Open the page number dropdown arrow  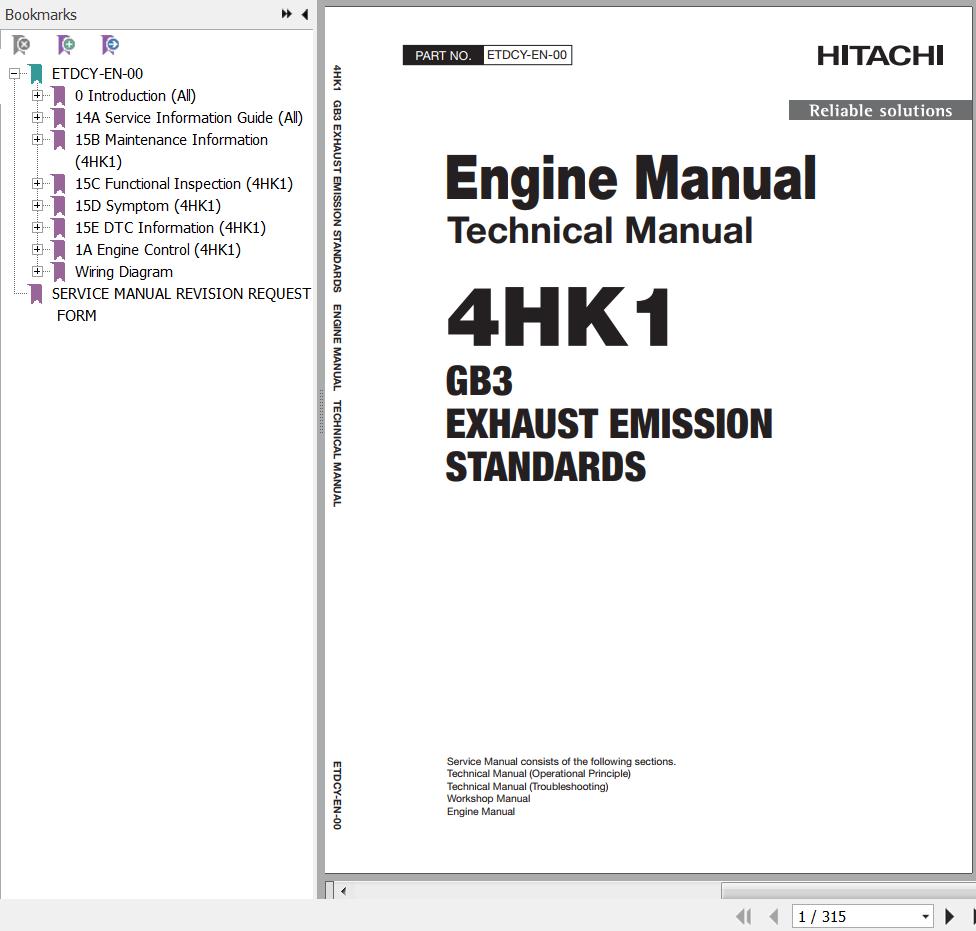(925, 916)
